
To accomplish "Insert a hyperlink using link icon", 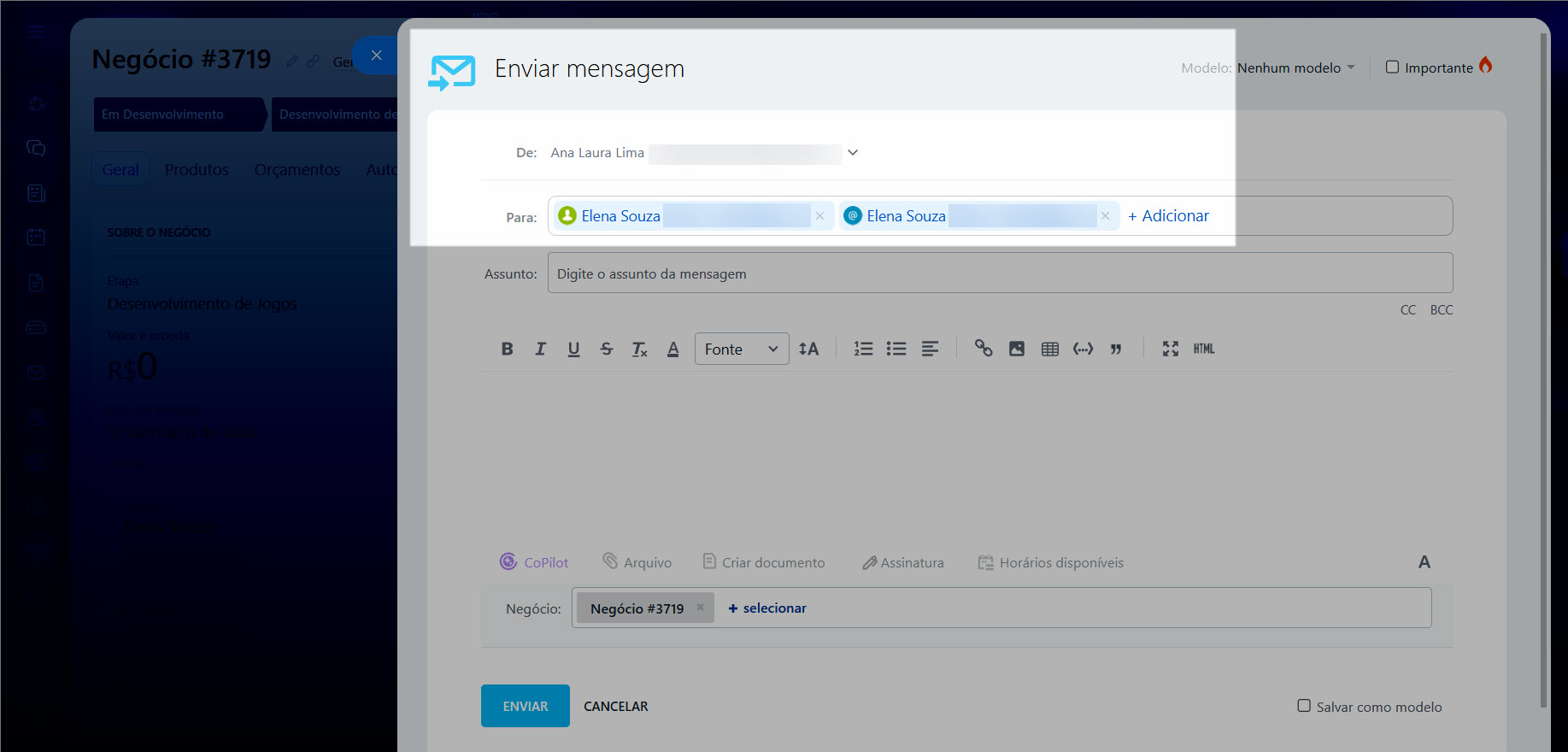I will [984, 349].
